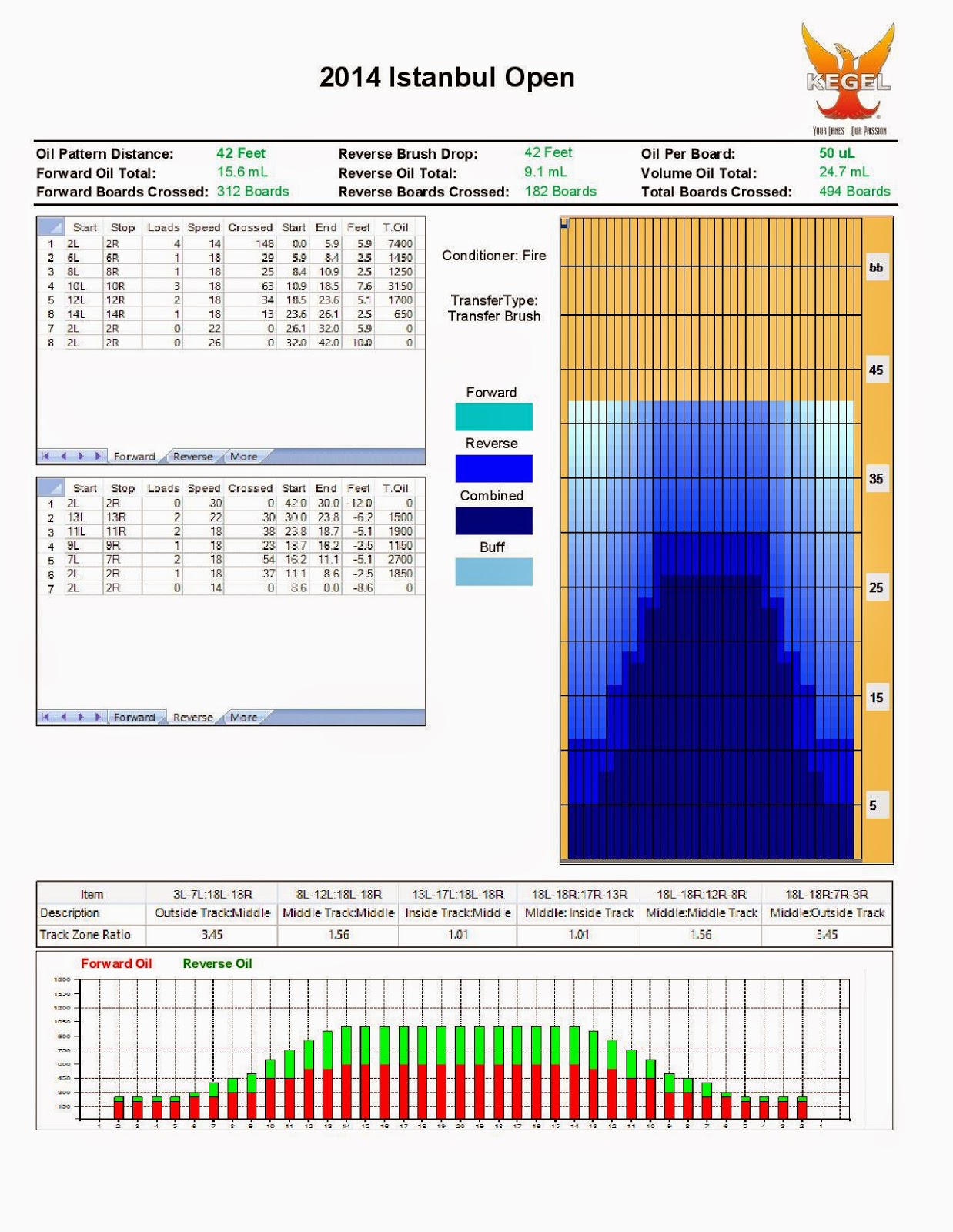This screenshot has height=1232, width=953.
Task: Click the 24.7 mL Volume Oil Total value
Action: point(844,172)
